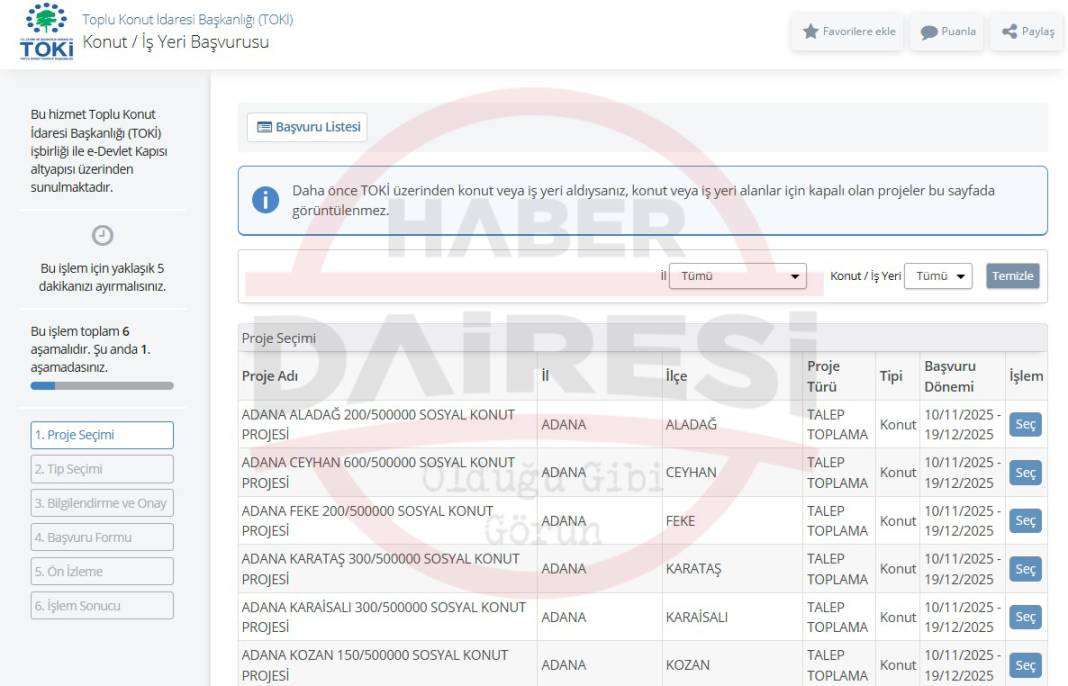The image size is (1068, 686).
Task: Click the share icon in Paylaş
Action: (x=1010, y=32)
